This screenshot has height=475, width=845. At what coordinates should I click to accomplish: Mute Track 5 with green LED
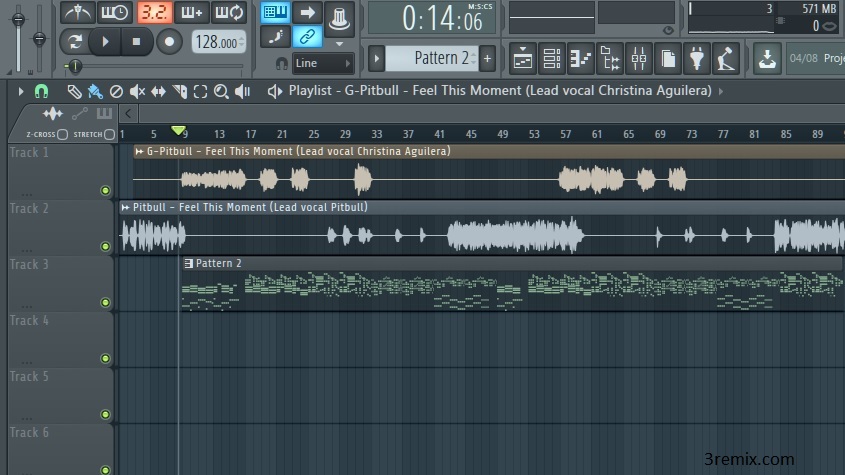105,415
